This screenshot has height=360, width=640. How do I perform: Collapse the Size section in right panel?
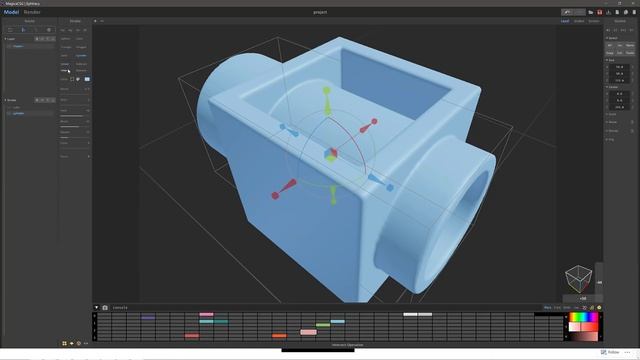click(x=607, y=60)
